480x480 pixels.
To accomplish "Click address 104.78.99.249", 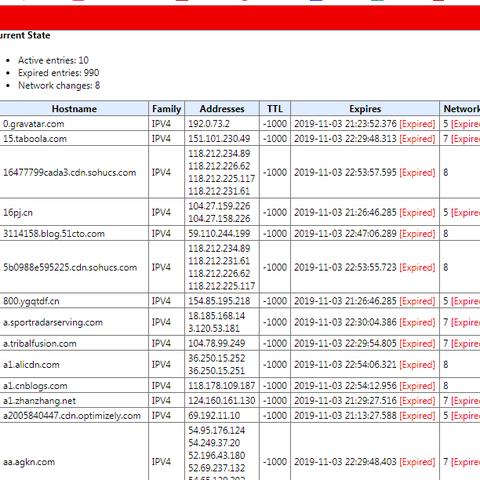I will [217, 343].
